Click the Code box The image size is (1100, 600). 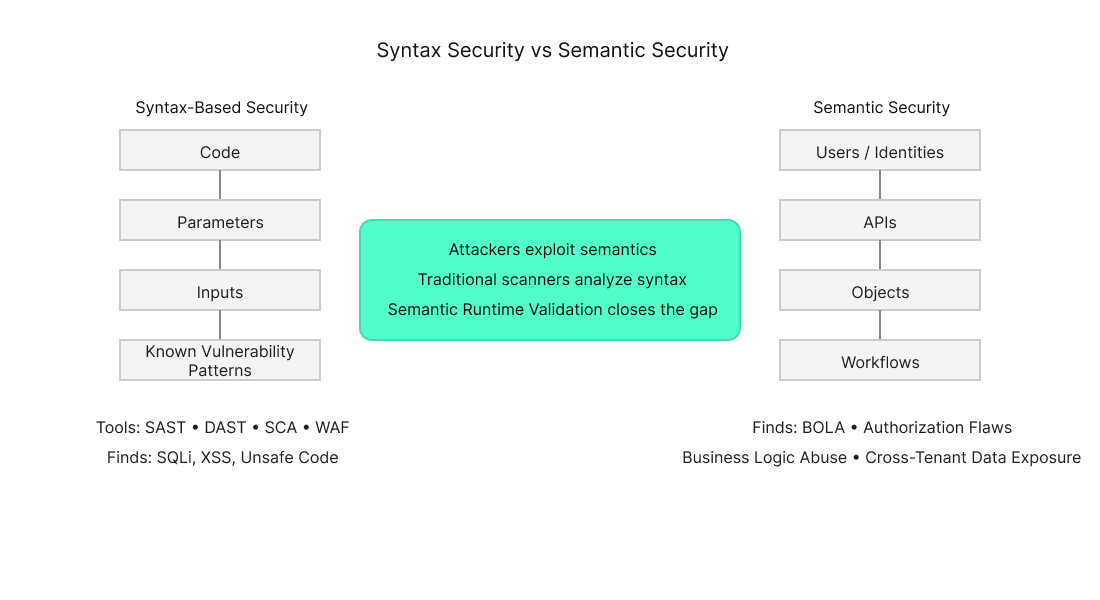[x=220, y=151]
